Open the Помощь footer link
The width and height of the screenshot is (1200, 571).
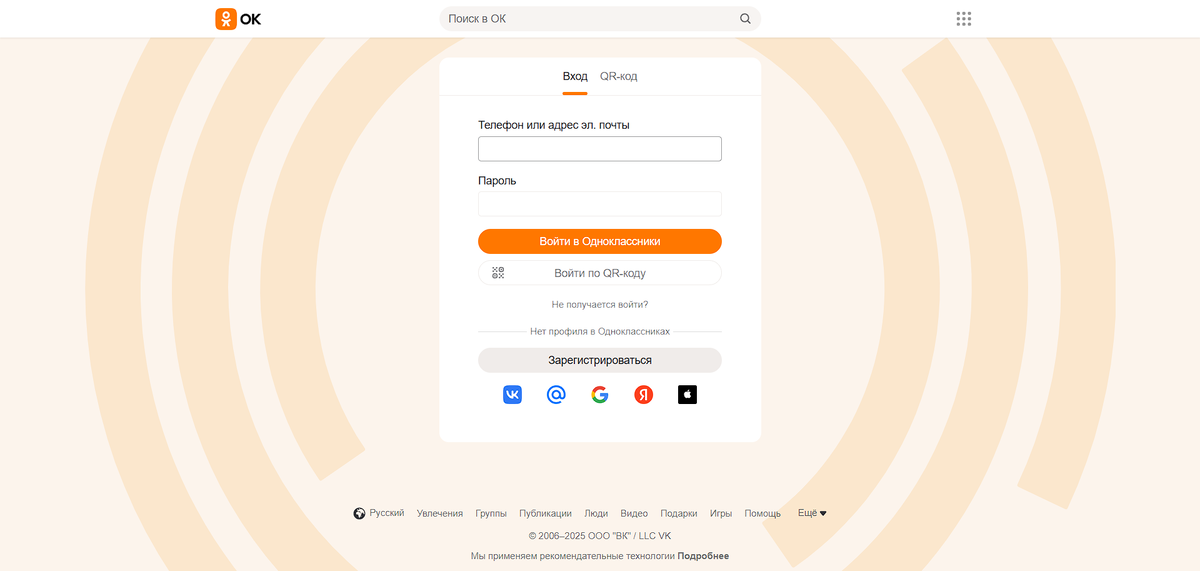(x=763, y=513)
